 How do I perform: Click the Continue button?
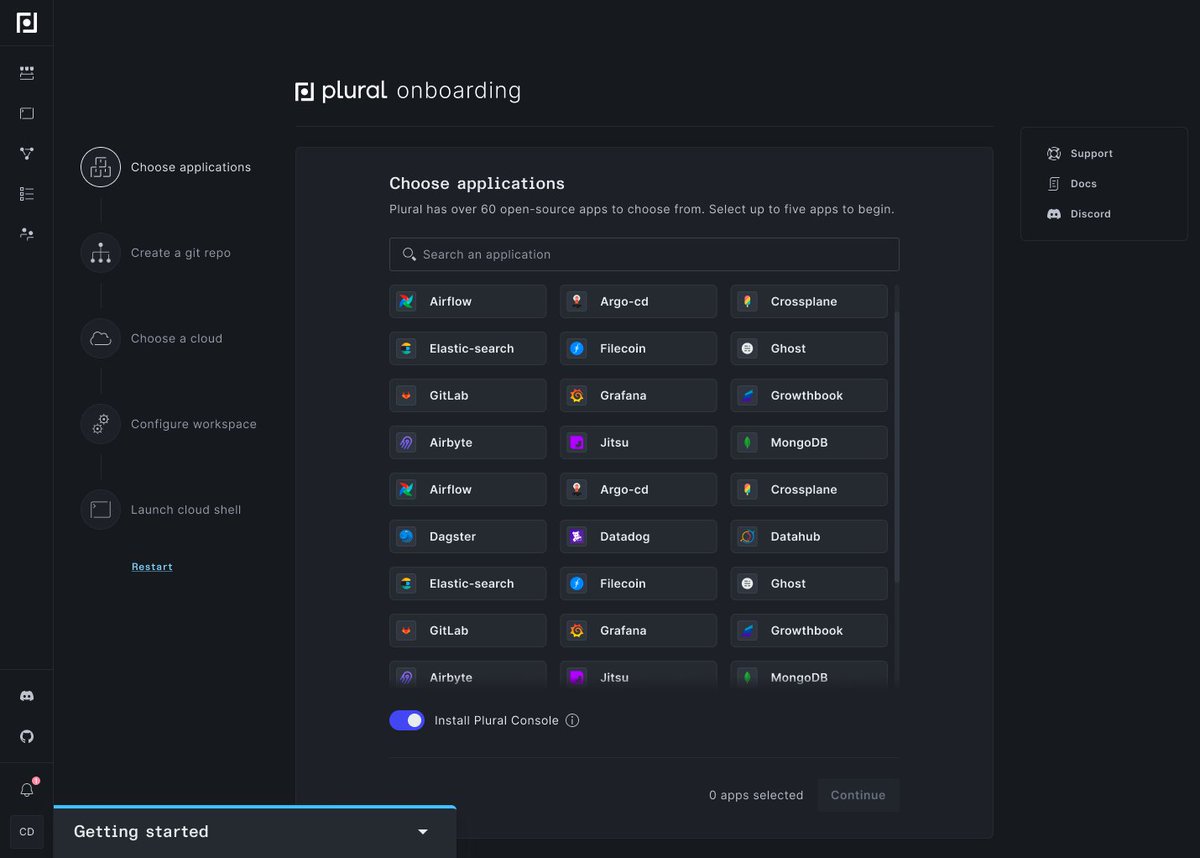858,795
